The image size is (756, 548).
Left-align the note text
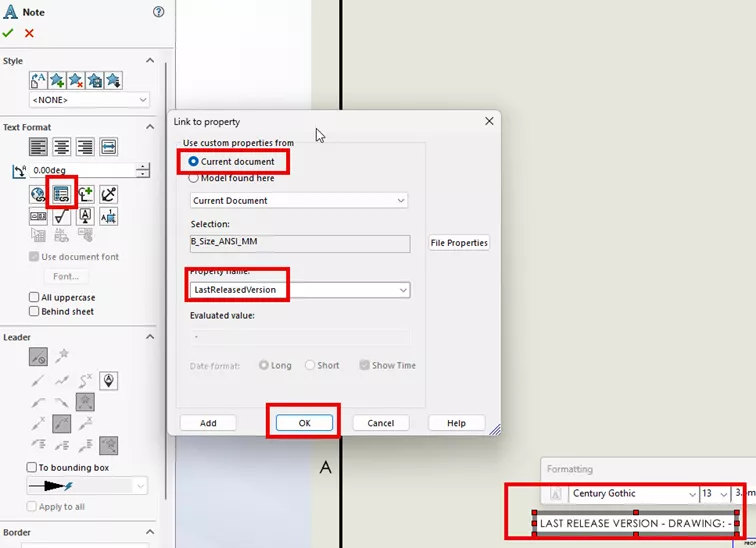point(38,147)
